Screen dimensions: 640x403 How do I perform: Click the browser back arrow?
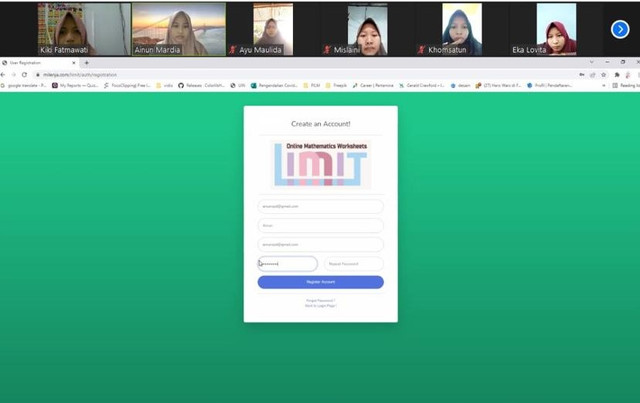(5, 74)
